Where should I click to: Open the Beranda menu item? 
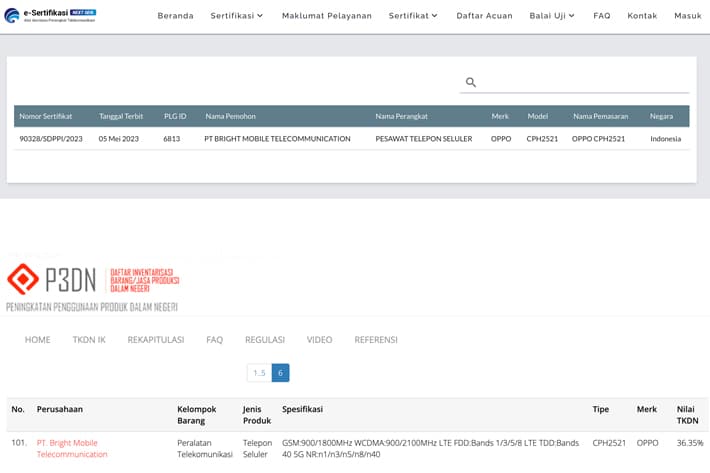[176, 16]
